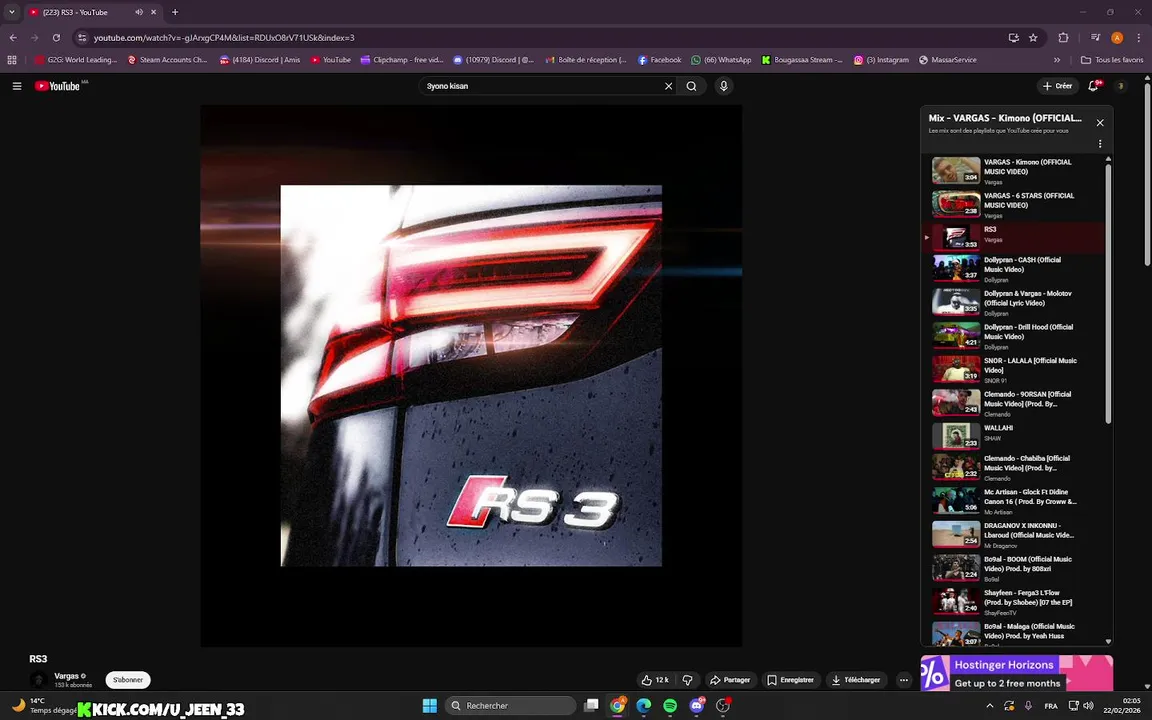This screenshot has width=1152, height=720.
Task: Go to the YouTube home logo
Action: [x=57, y=86]
